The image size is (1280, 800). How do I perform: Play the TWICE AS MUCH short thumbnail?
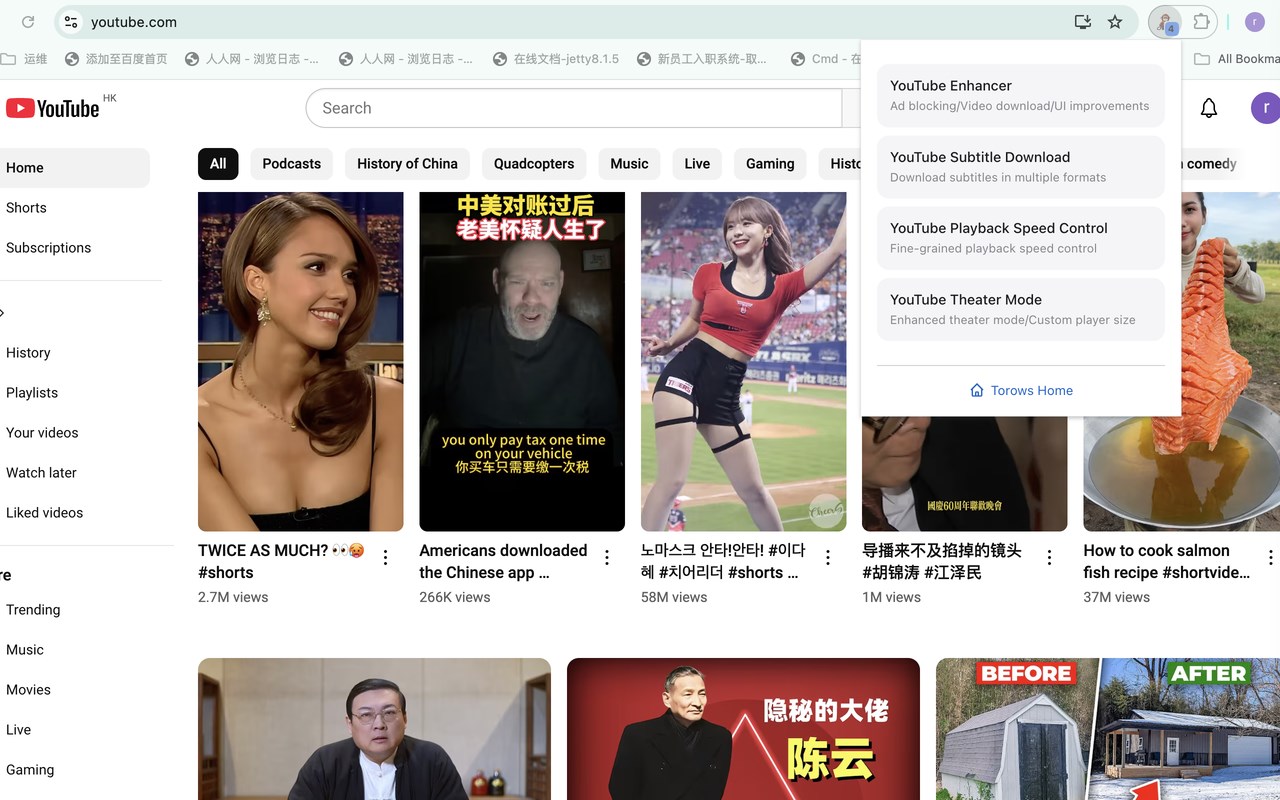301,362
